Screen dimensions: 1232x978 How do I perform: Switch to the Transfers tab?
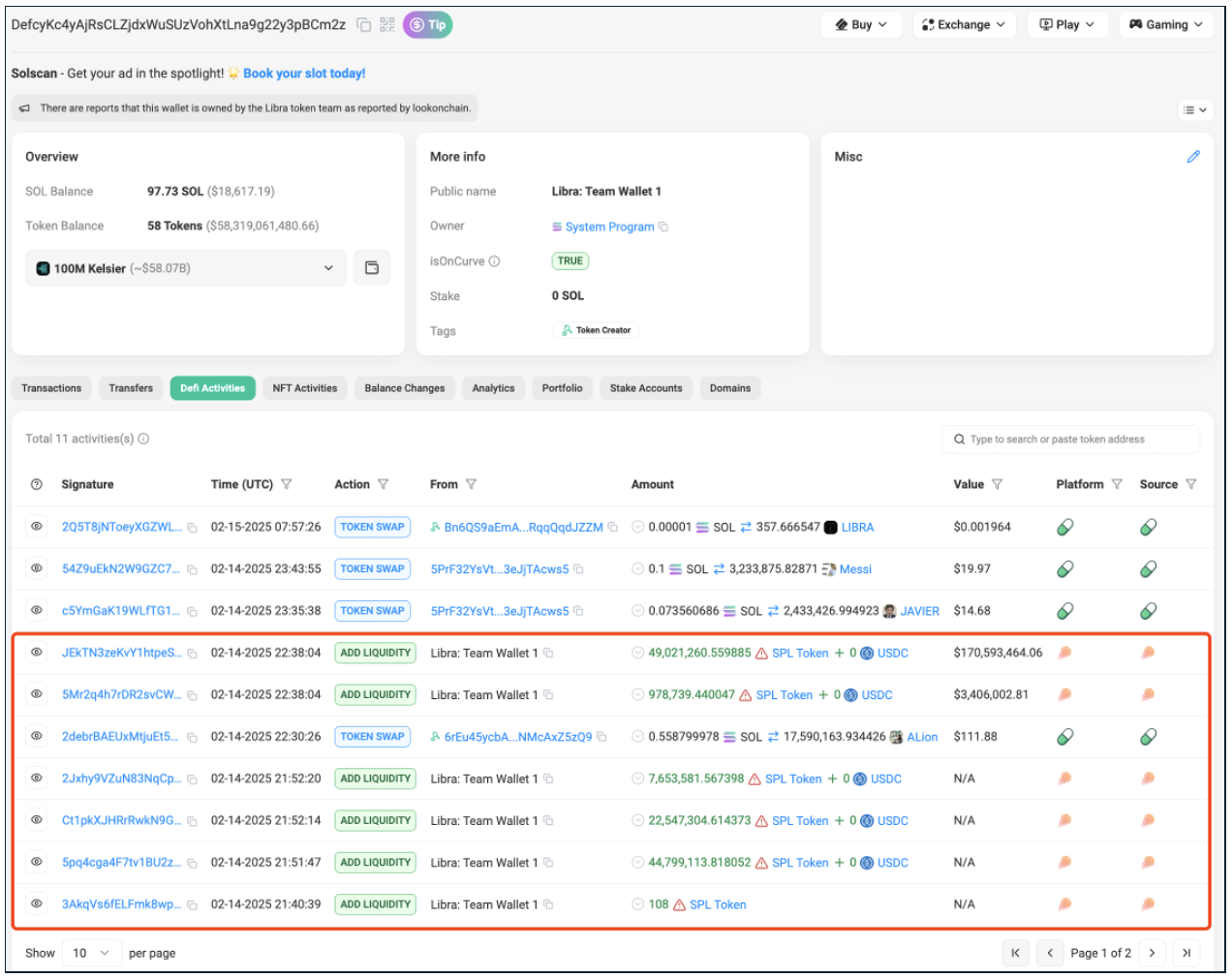pyautogui.click(x=131, y=388)
